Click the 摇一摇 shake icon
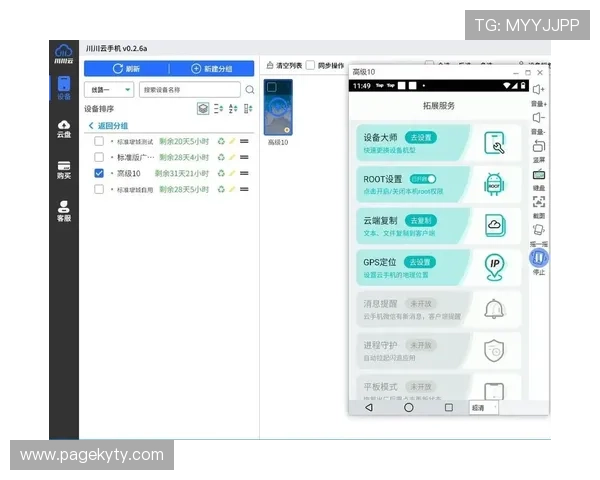This screenshot has height=480, width=600. pos(538,230)
